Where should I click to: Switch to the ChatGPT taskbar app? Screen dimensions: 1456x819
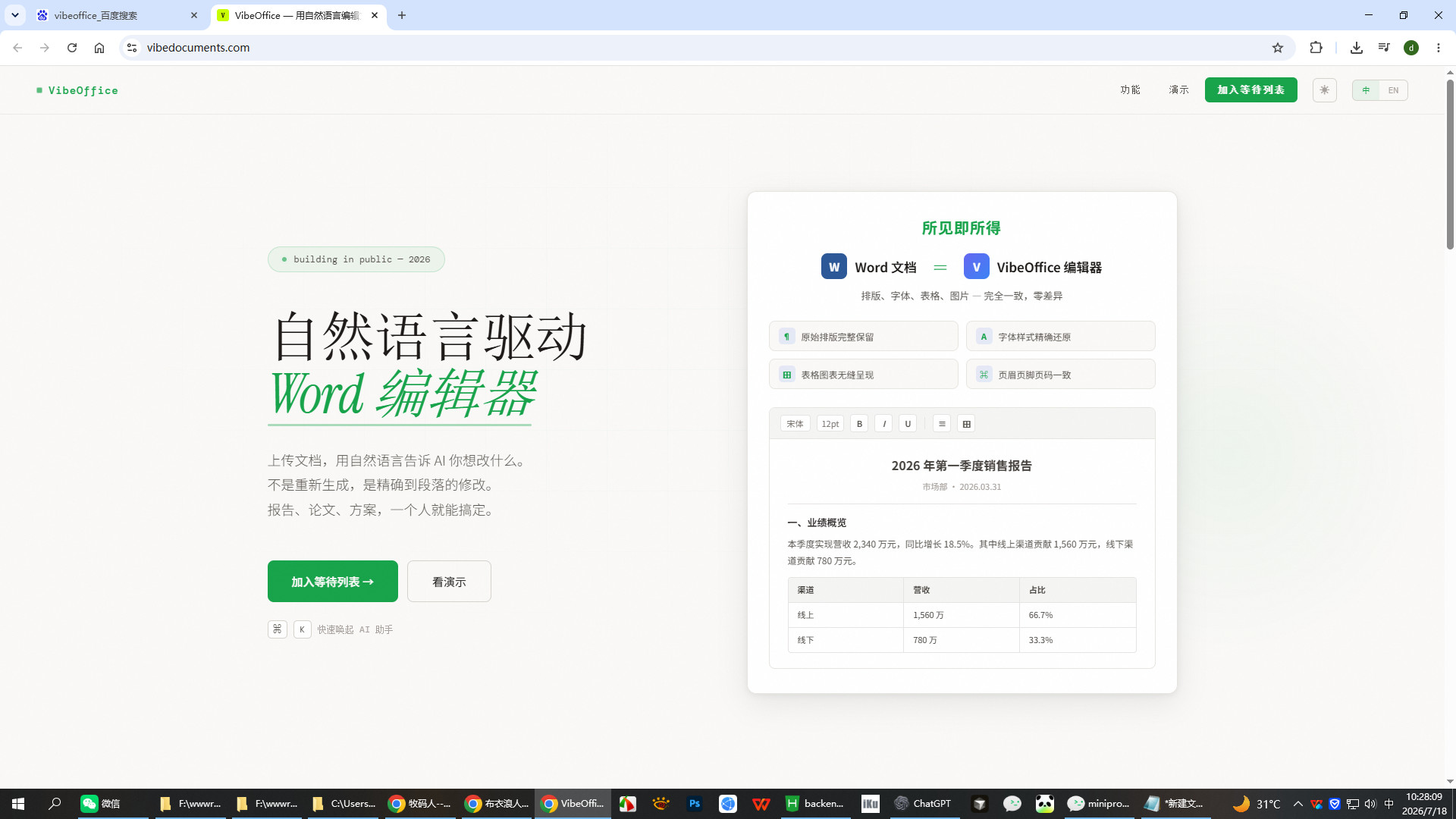(923, 804)
